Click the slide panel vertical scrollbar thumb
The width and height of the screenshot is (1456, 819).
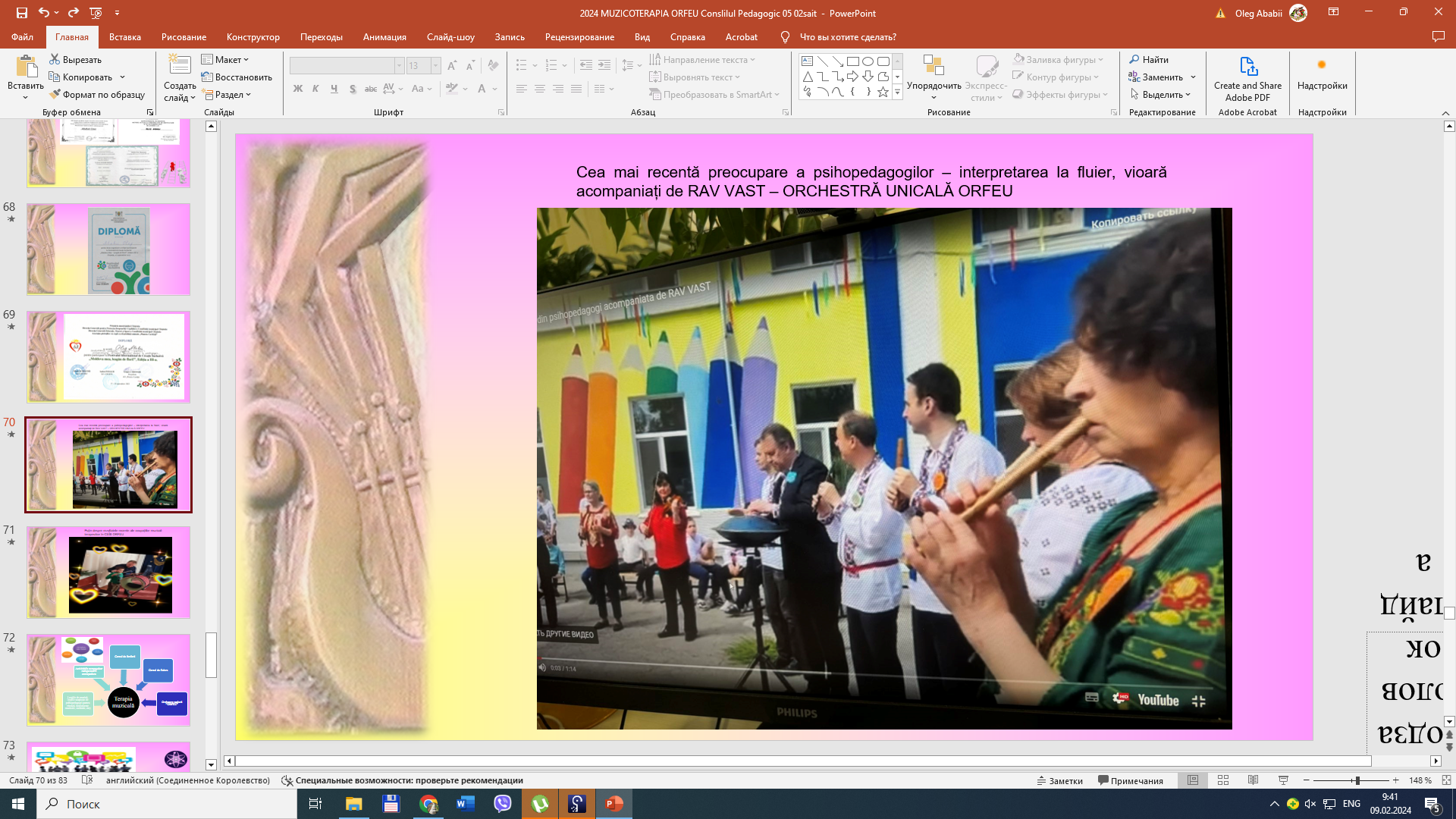pos(211,655)
